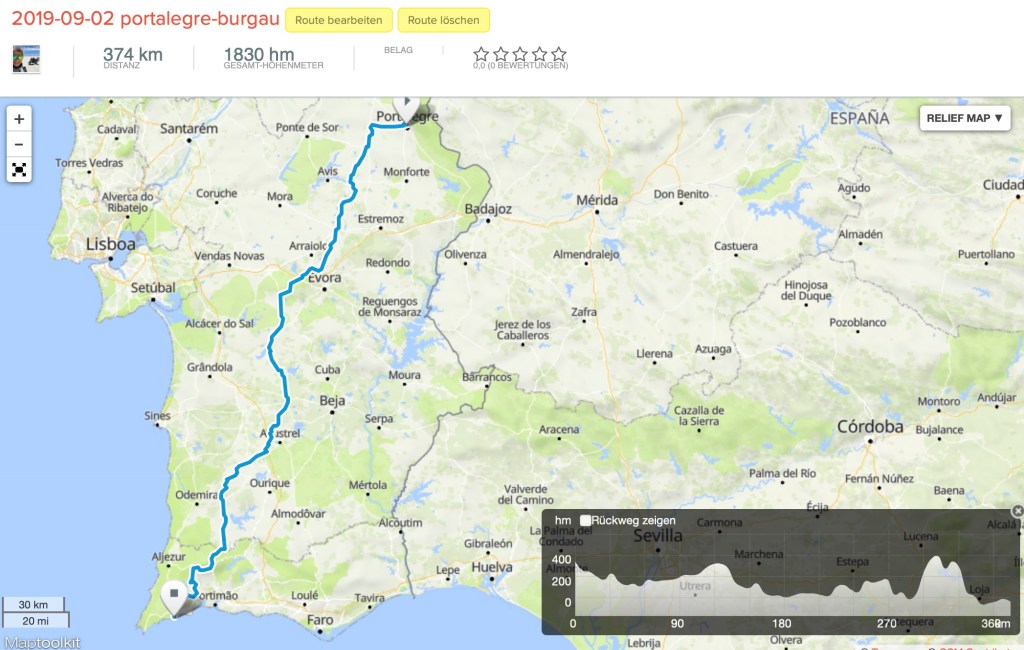Zoom in the map with plus button

tap(19, 119)
